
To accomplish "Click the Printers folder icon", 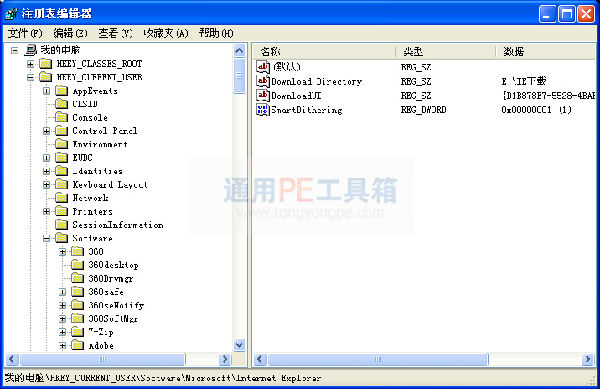I will point(62,212).
